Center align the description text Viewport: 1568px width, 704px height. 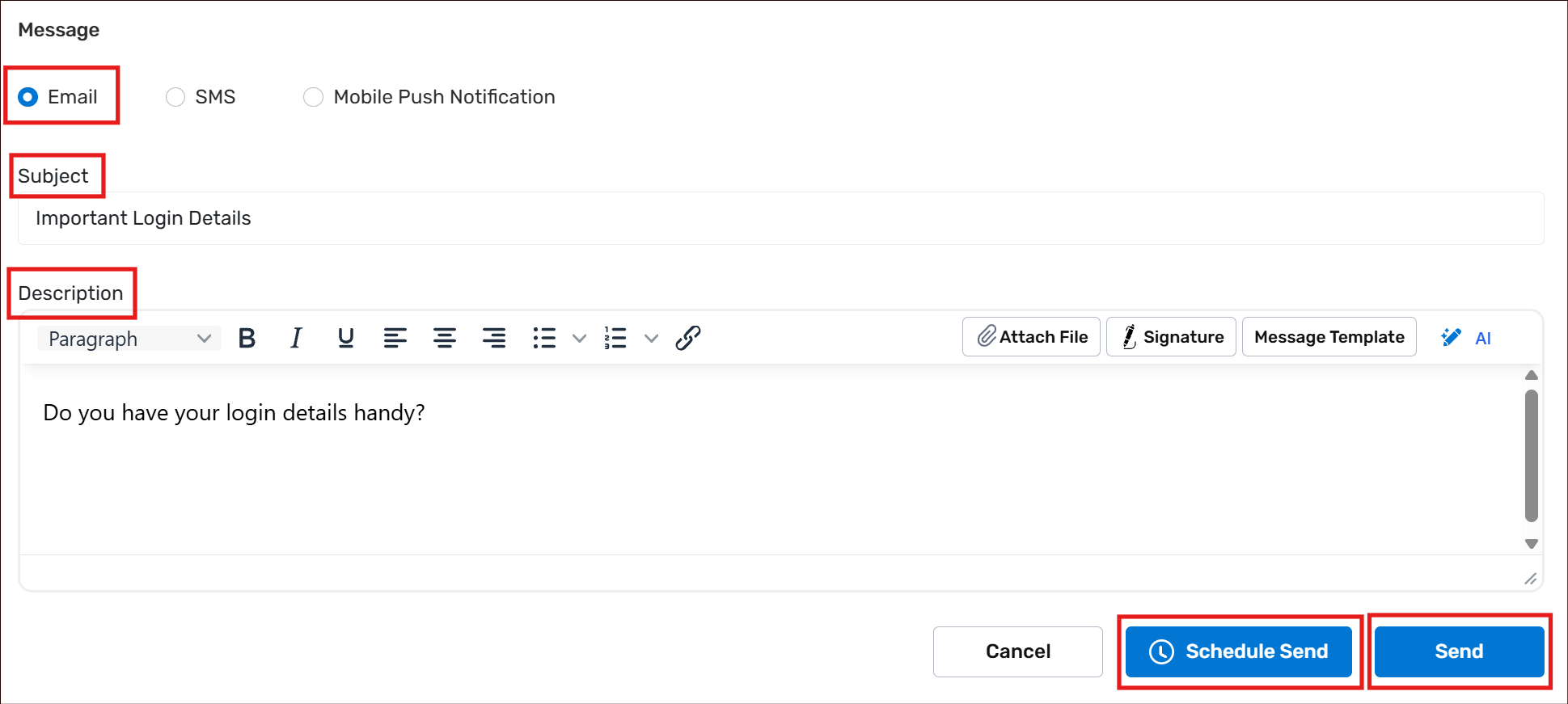(x=445, y=338)
